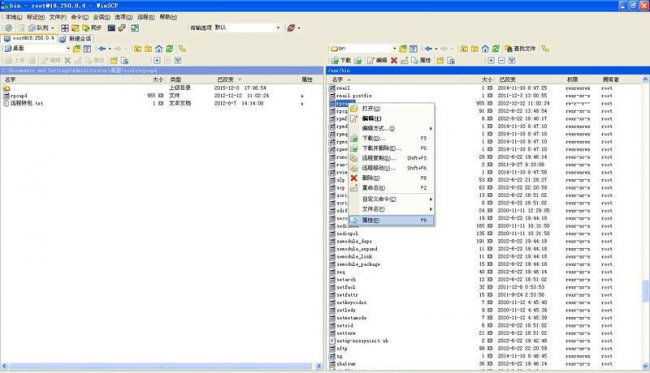Open local back-history dropdown arrow
The image size is (650, 373).
click(x=109, y=49)
